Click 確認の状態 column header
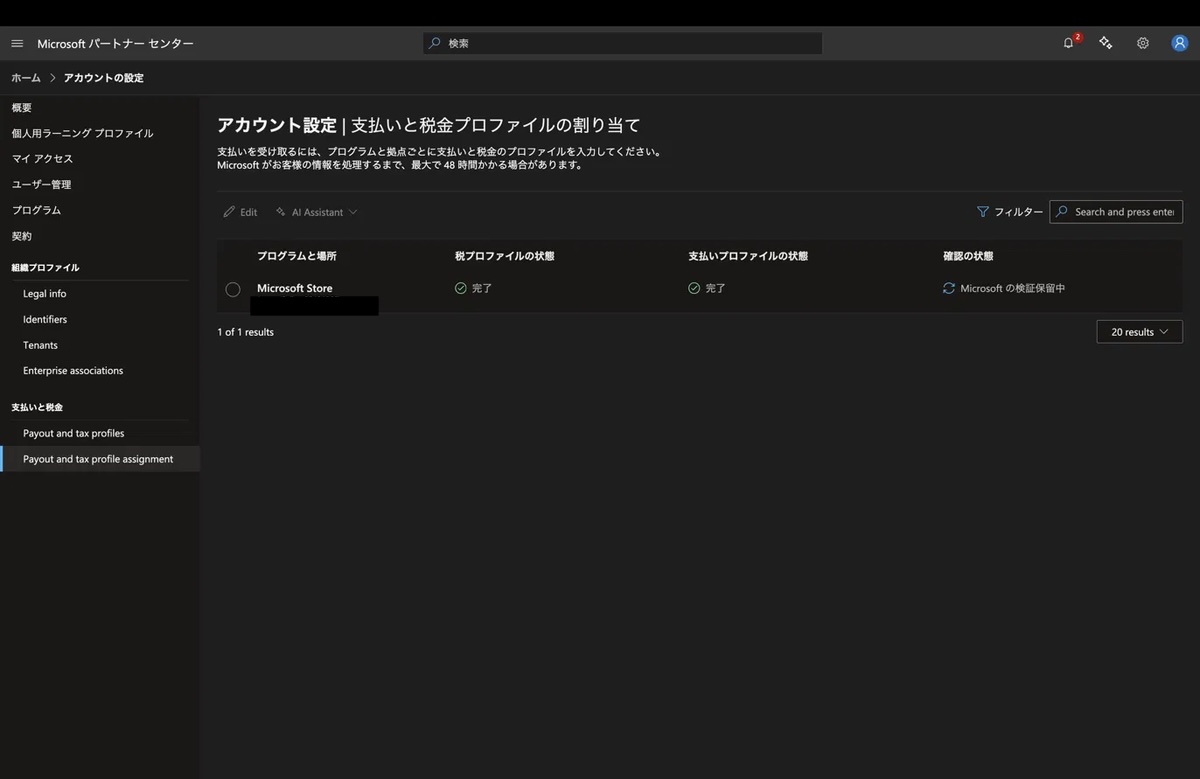 [x=968, y=256]
